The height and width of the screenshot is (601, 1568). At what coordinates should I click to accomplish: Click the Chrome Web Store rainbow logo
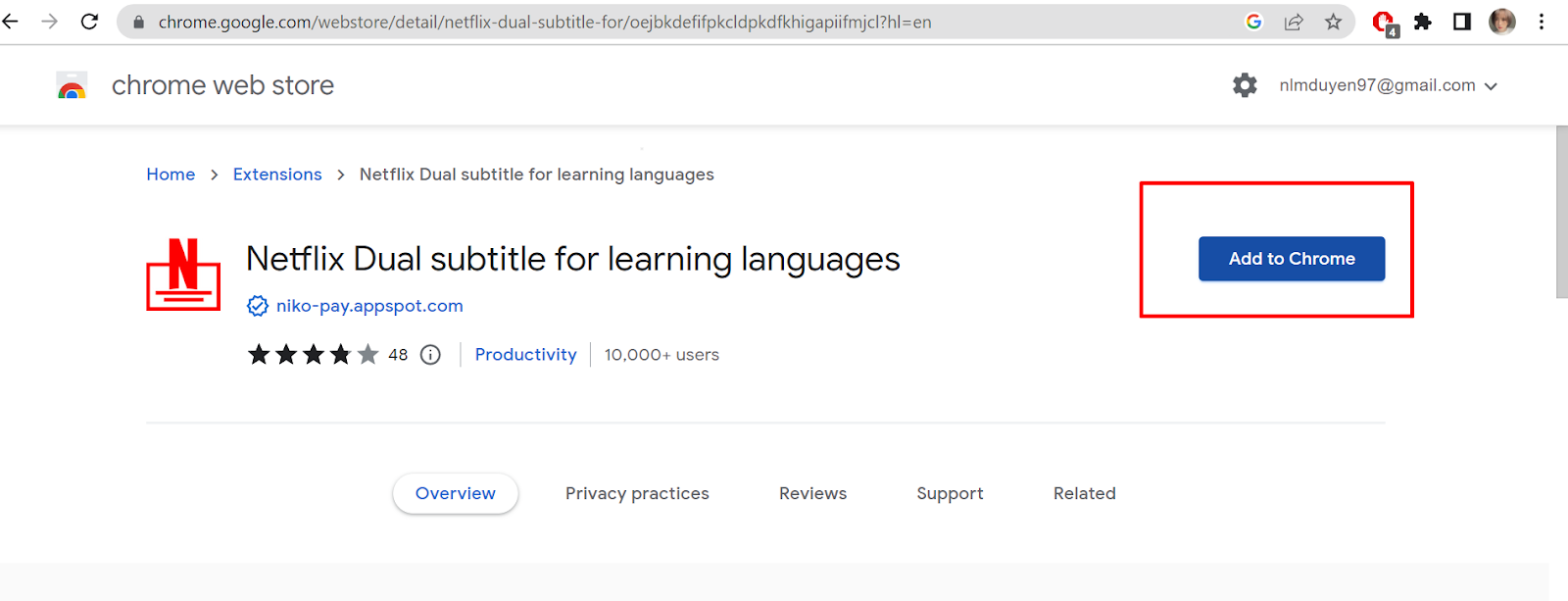[x=72, y=86]
